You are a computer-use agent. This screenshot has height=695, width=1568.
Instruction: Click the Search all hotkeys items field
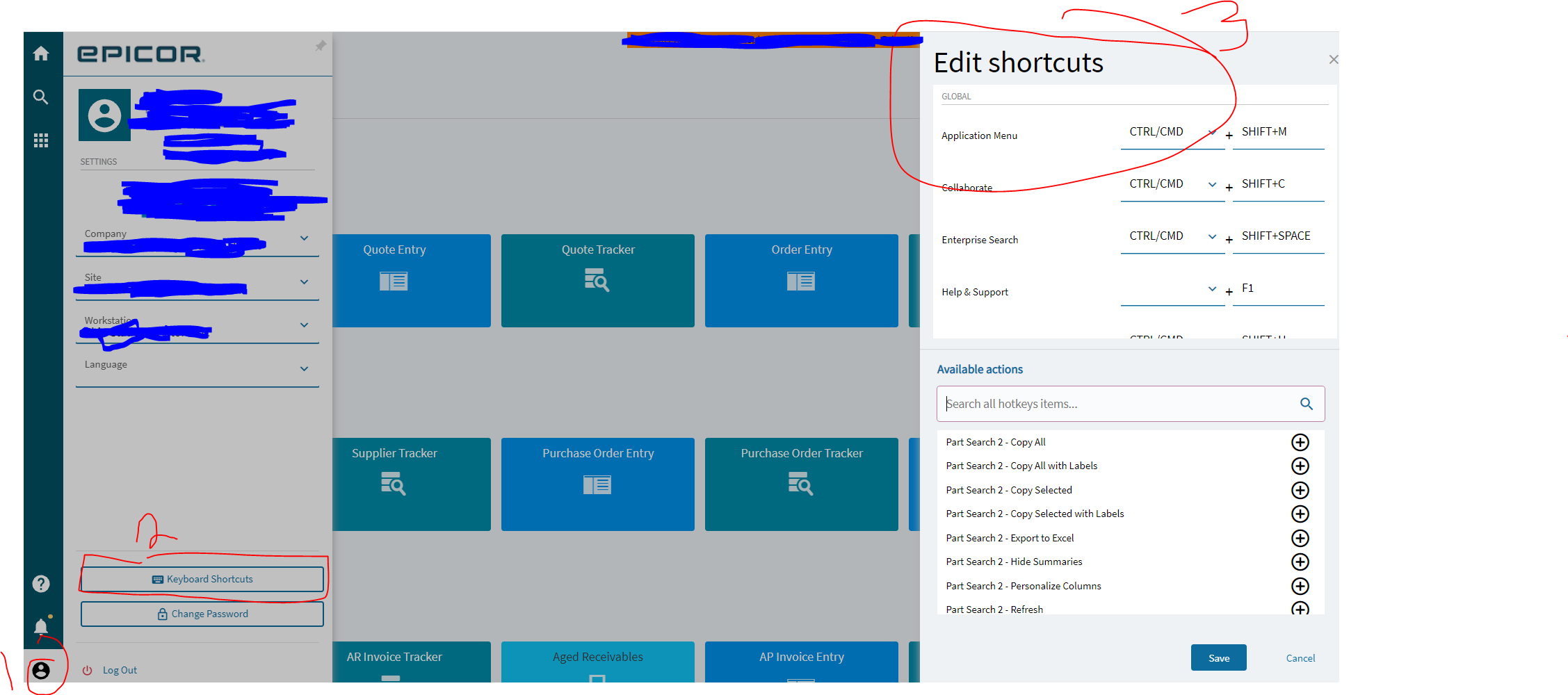coord(1120,404)
